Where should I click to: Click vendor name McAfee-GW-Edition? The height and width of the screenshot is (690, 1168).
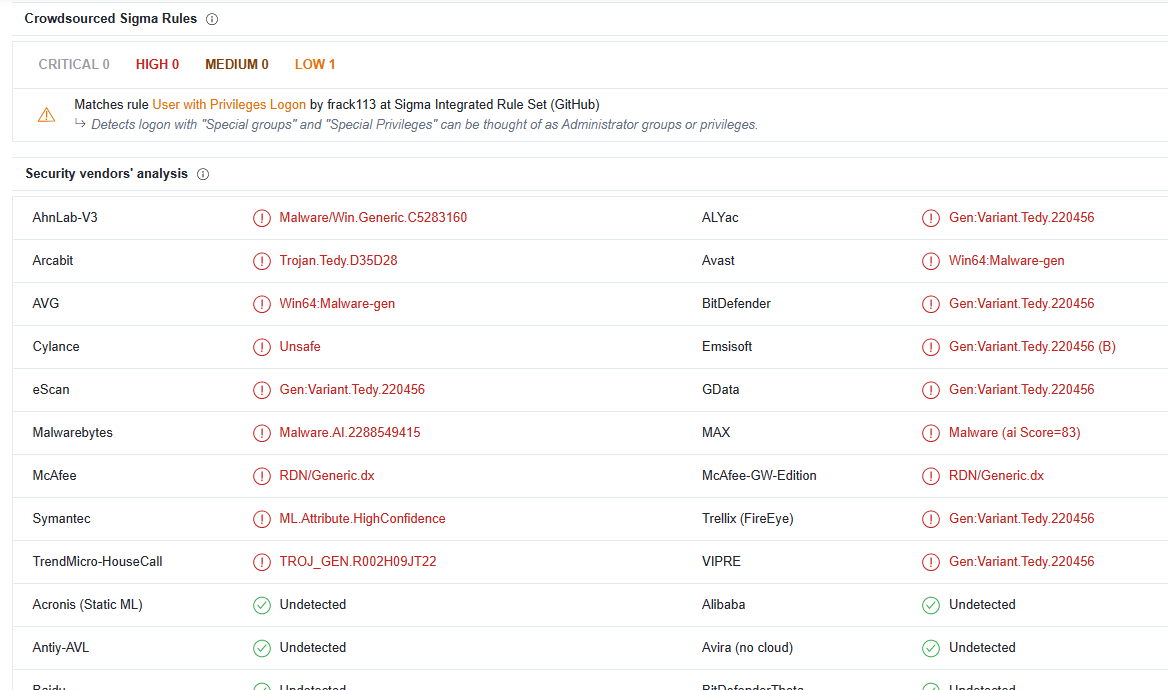(759, 475)
